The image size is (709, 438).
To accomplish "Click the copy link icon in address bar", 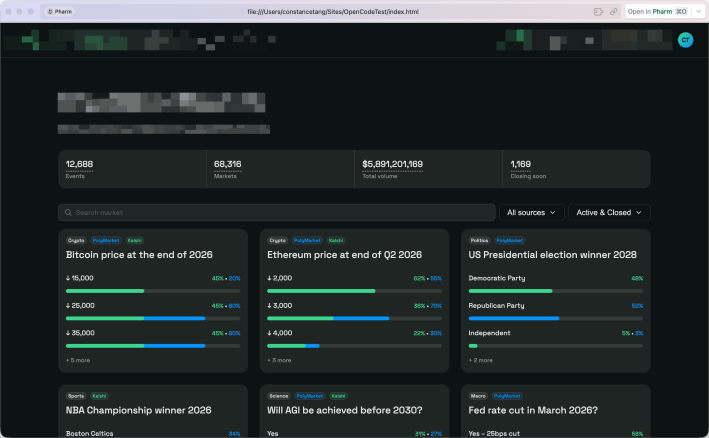I will point(613,12).
